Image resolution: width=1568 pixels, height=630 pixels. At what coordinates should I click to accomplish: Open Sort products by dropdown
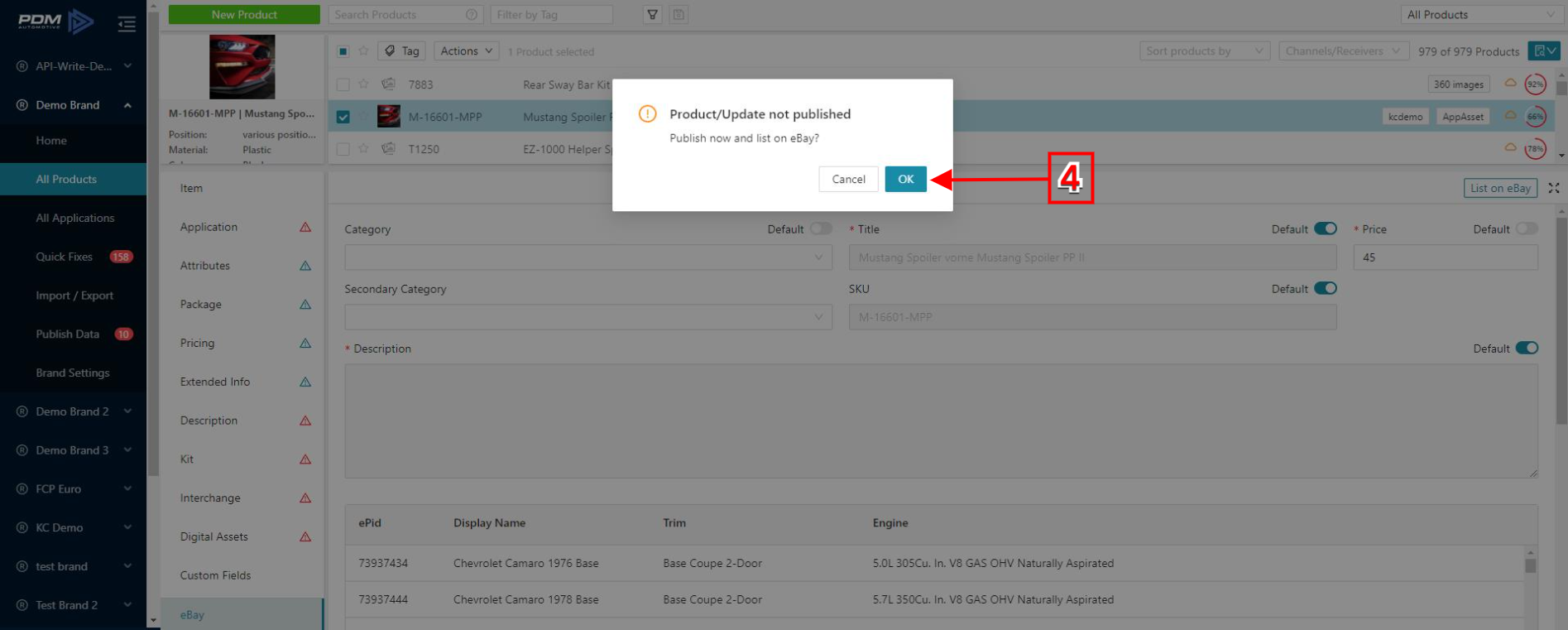pyautogui.click(x=1204, y=51)
